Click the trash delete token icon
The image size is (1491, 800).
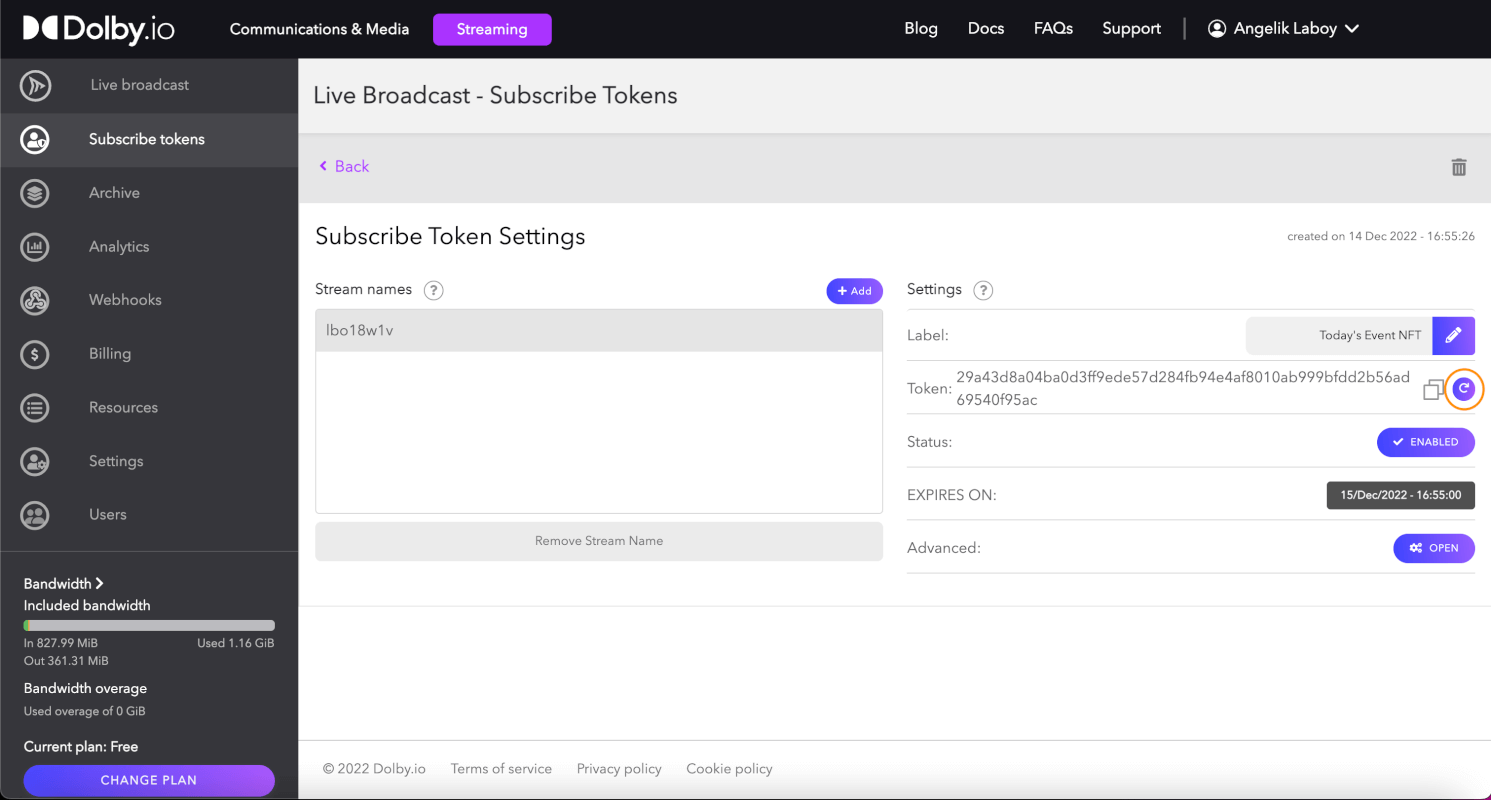click(1459, 167)
